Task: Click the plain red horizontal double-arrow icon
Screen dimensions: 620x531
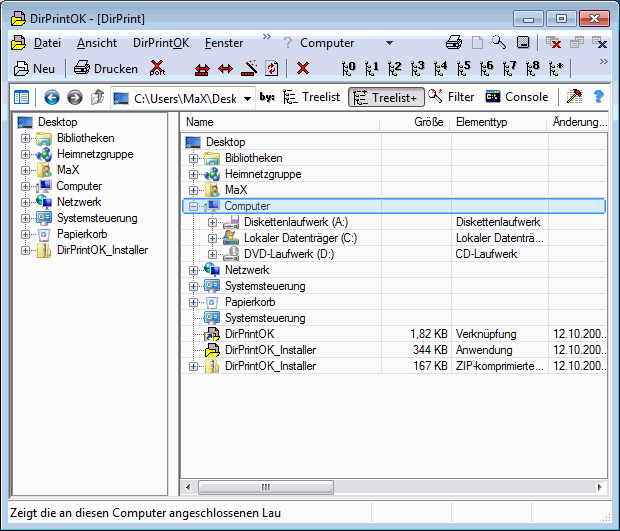Action: [x=225, y=69]
